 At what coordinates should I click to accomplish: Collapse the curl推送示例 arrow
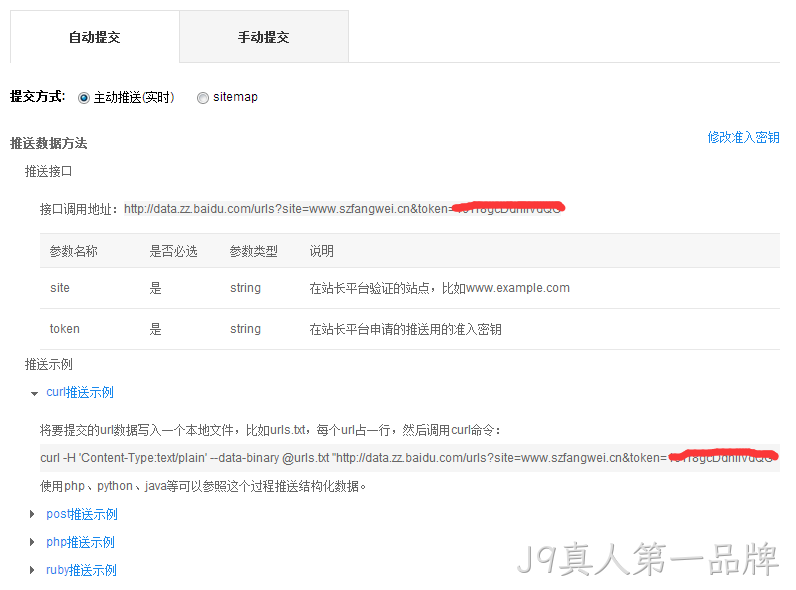pos(34,393)
